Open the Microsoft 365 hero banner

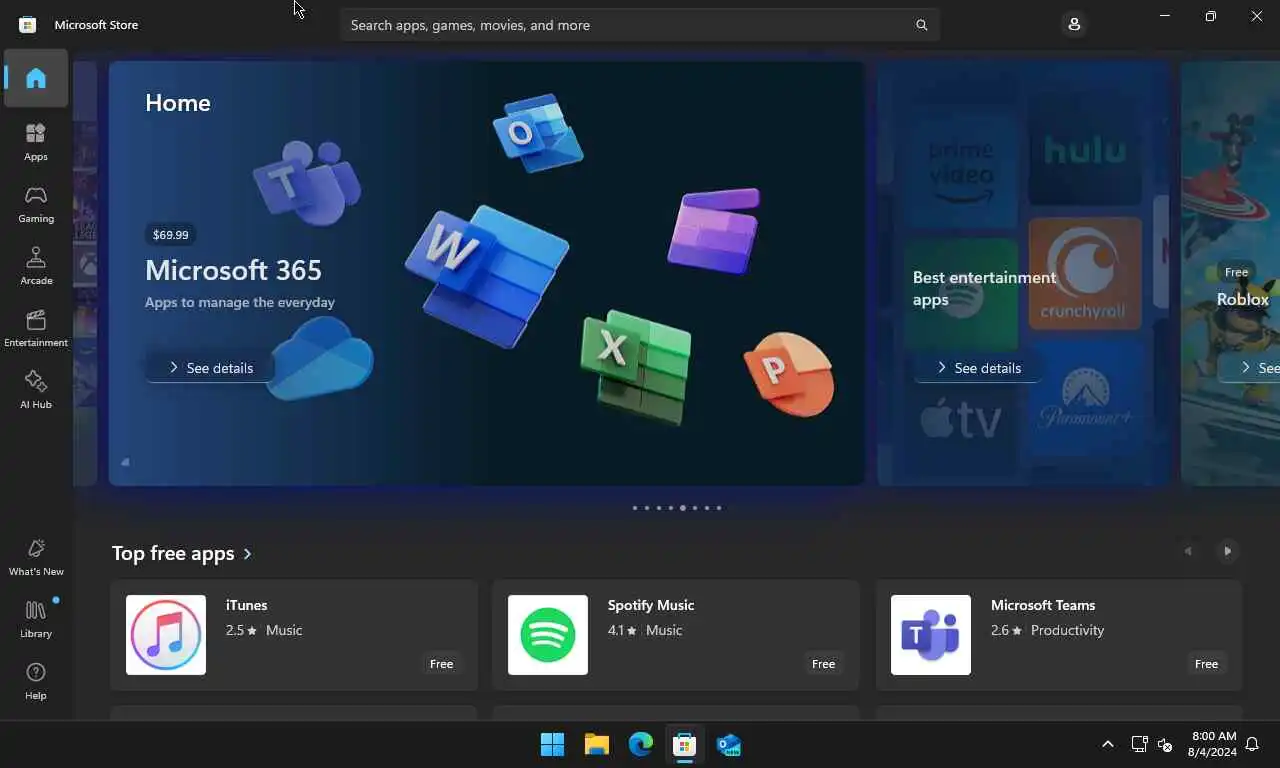(x=487, y=274)
